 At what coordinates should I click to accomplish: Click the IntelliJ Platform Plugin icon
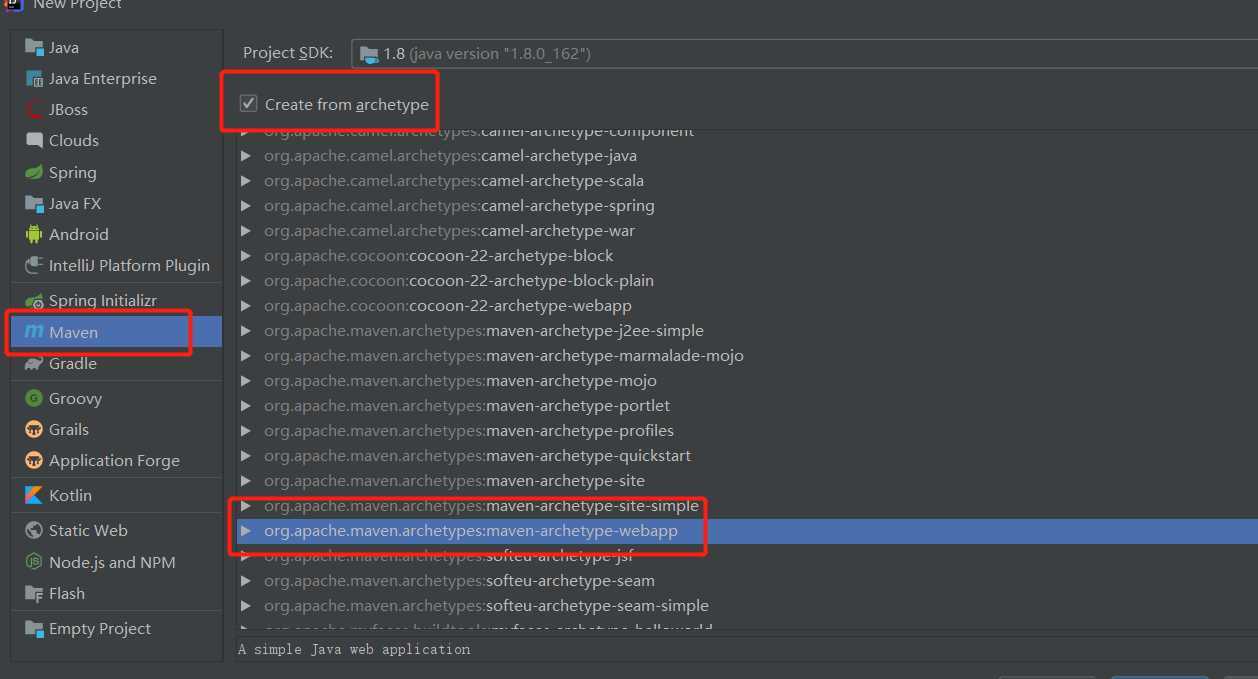click(34, 265)
